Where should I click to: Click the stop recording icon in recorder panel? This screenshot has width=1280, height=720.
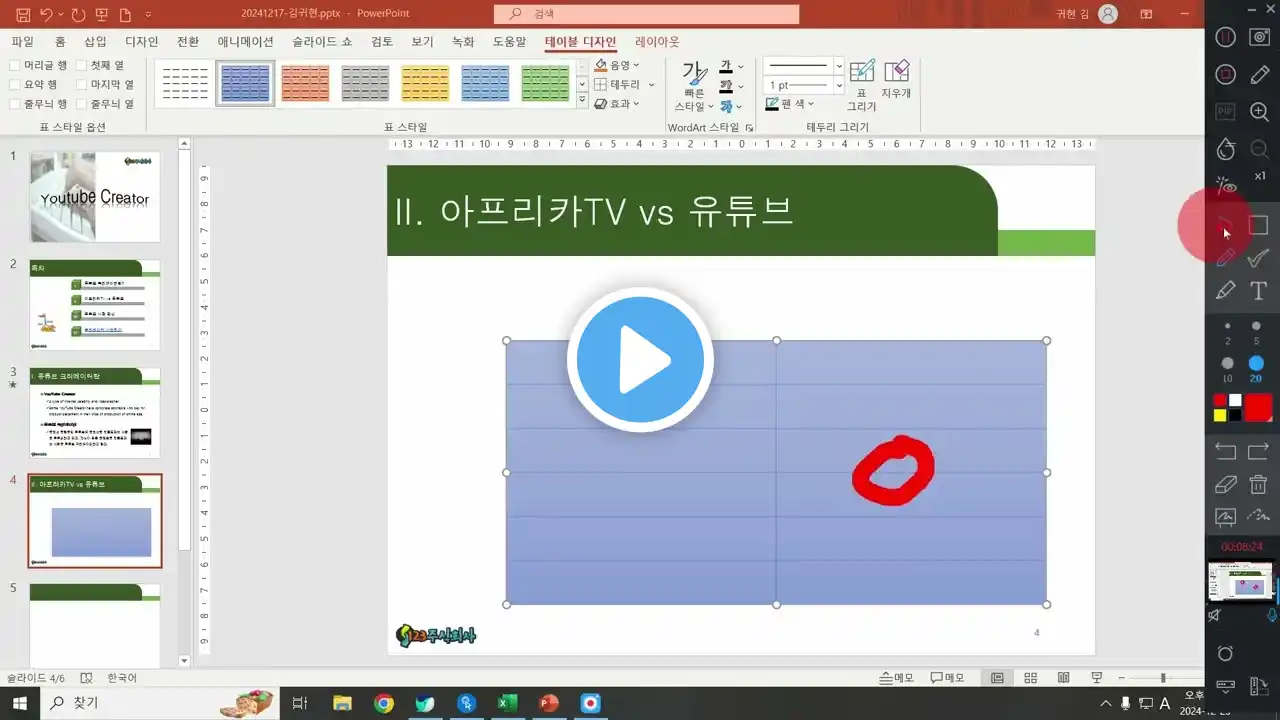(1226, 75)
